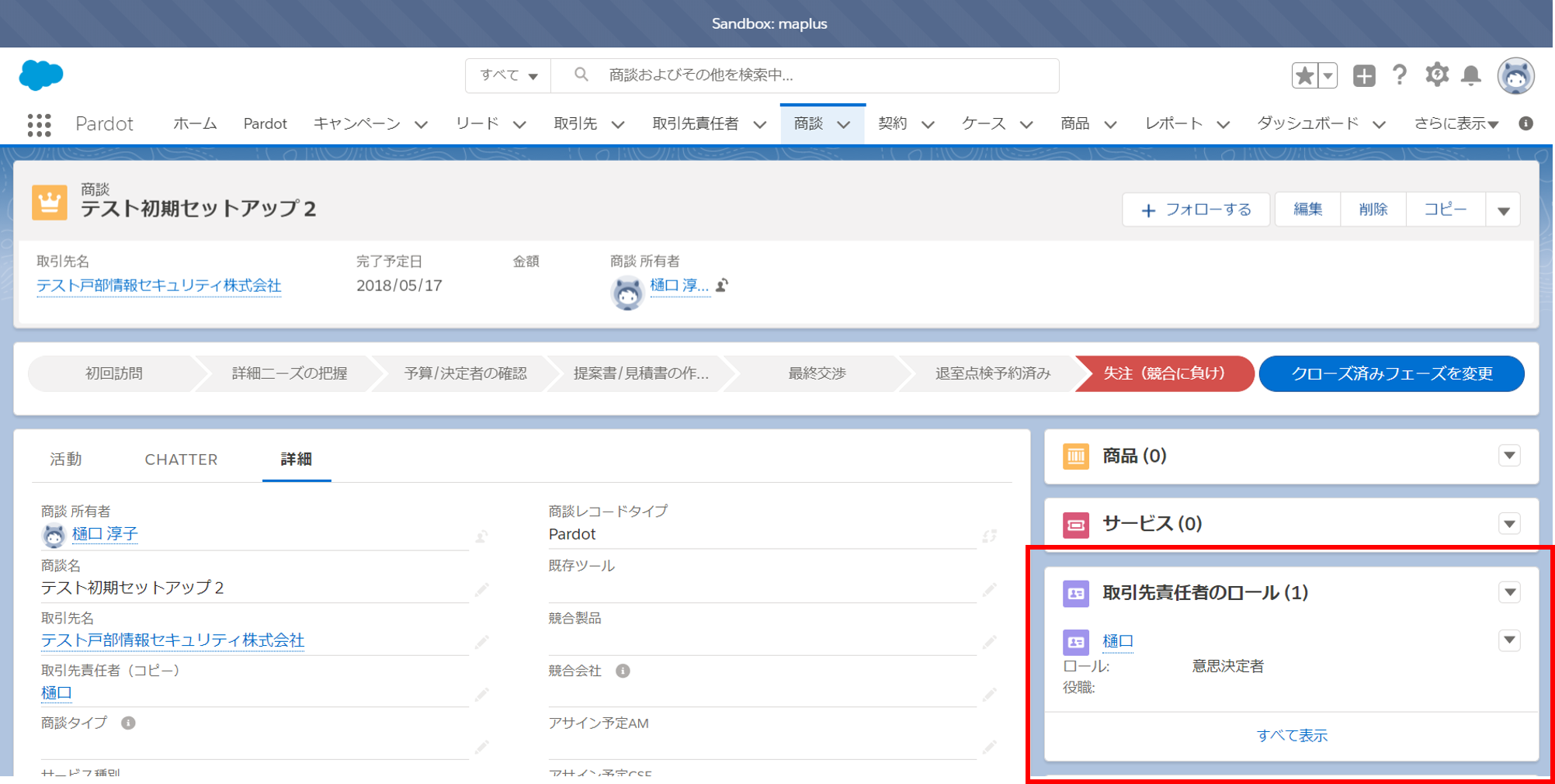Select the 予算/決定者の確認 path stage
The width and height of the screenshot is (1555, 784).
pyautogui.click(x=465, y=373)
